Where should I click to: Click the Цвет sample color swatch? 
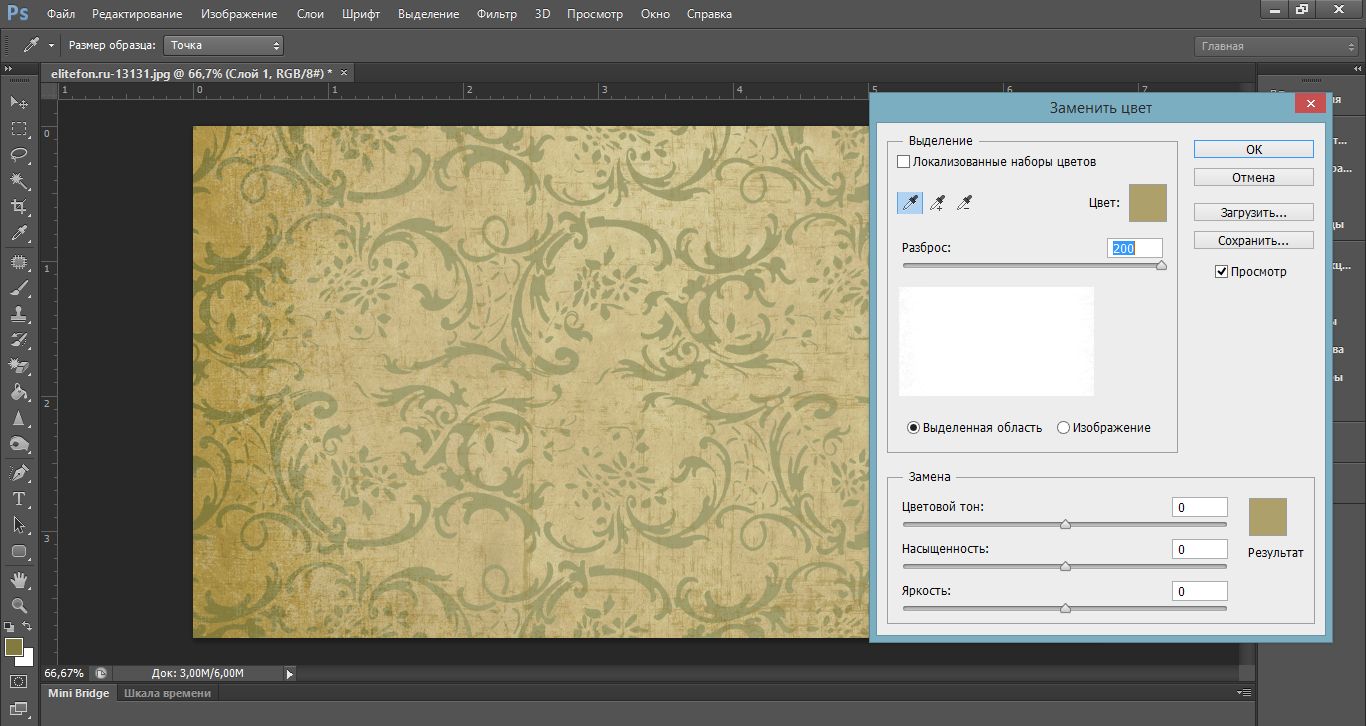[1148, 203]
